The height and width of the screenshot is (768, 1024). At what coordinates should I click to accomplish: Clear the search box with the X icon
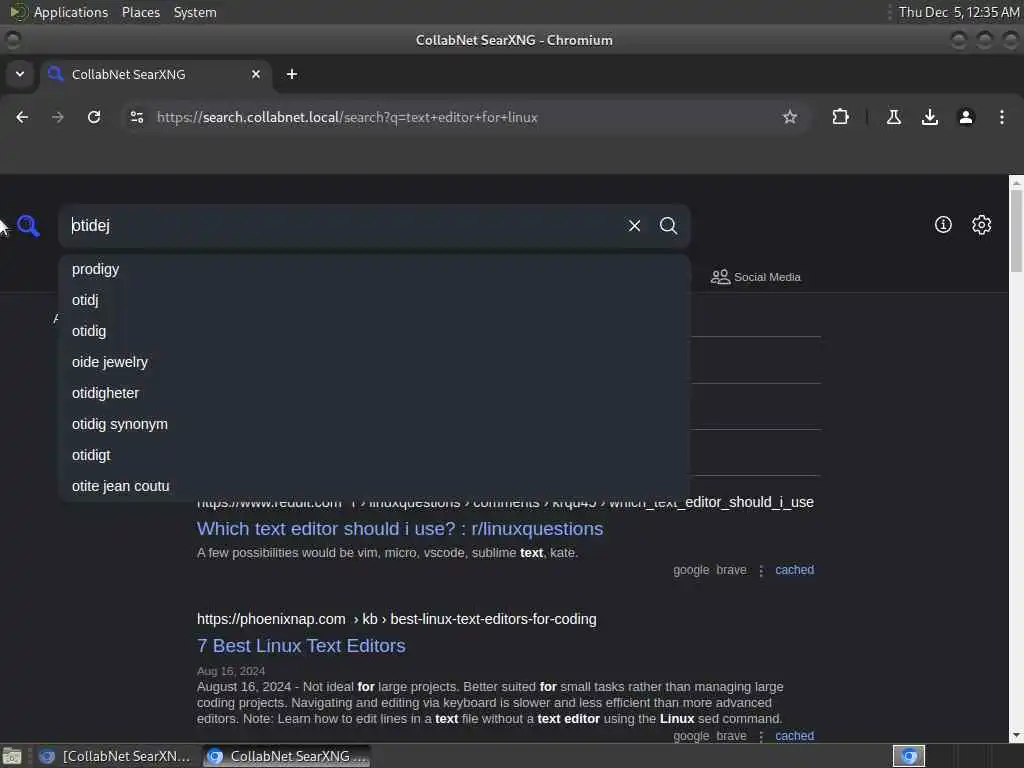point(634,226)
